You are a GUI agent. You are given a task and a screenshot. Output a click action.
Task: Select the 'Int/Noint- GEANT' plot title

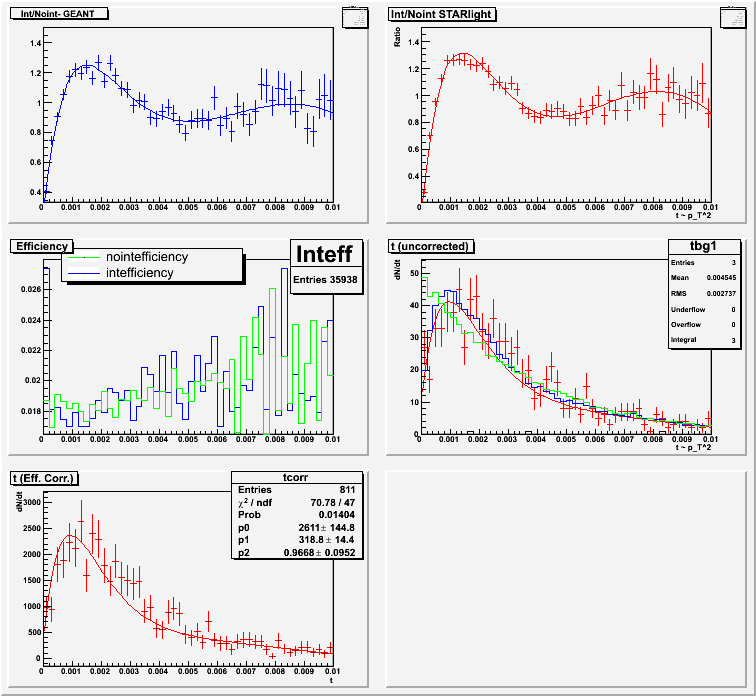(60, 14)
